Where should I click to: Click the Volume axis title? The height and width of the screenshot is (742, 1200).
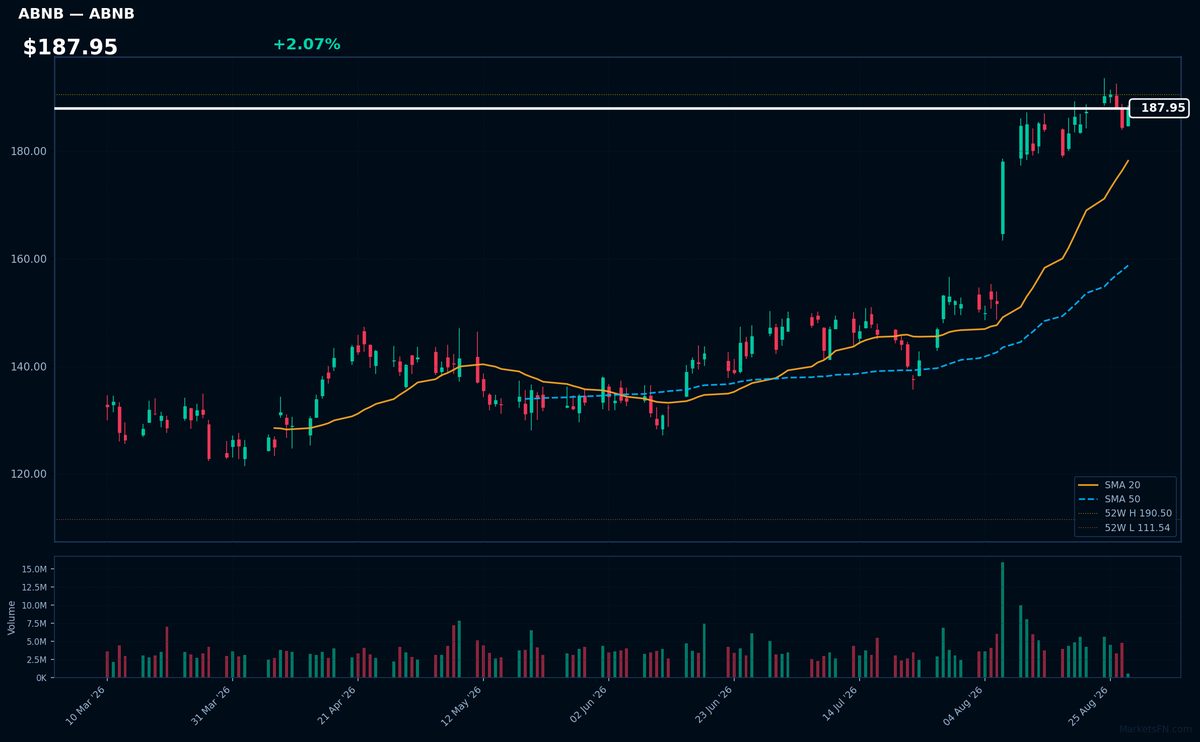point(12,617)
